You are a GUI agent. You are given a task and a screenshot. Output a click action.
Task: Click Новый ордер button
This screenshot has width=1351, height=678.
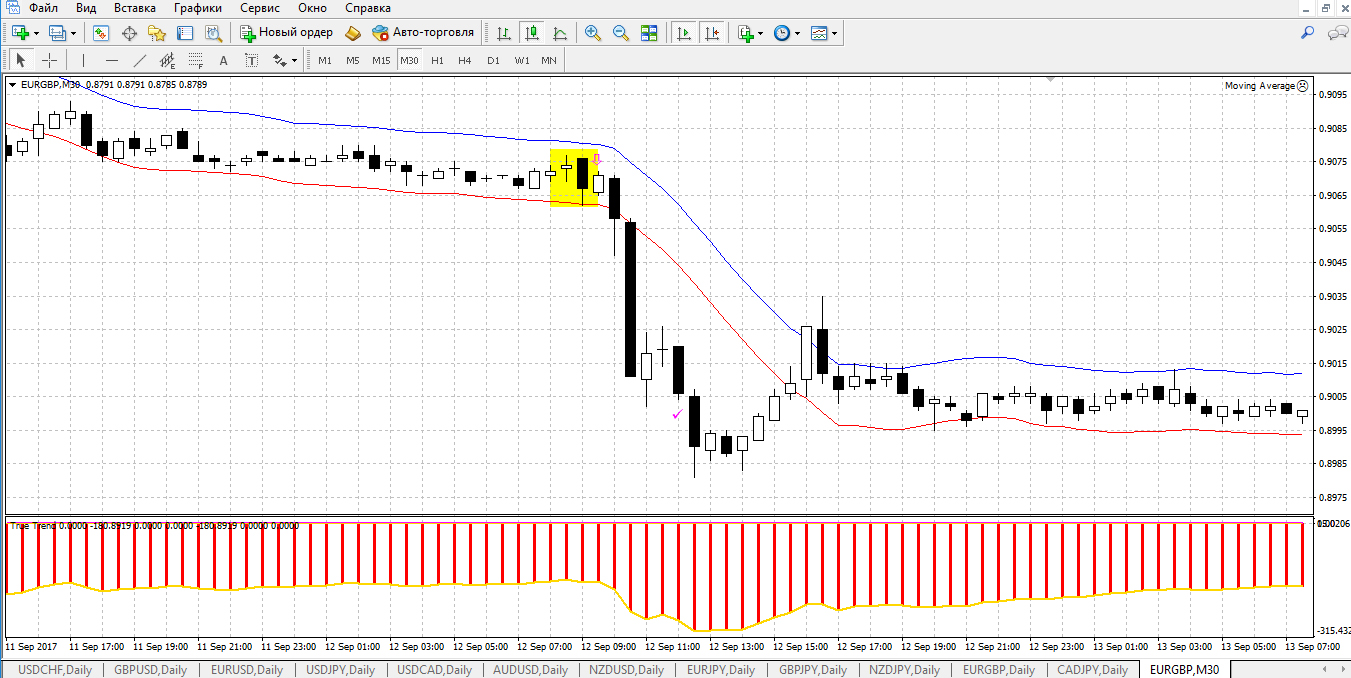[x=286, y=33]
